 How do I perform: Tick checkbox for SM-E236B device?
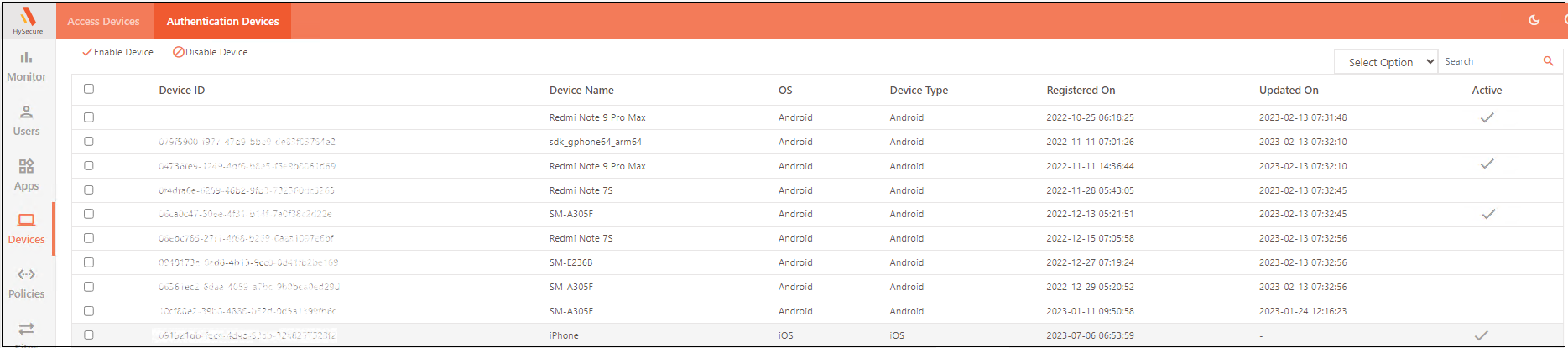click(x=89, y=262)
